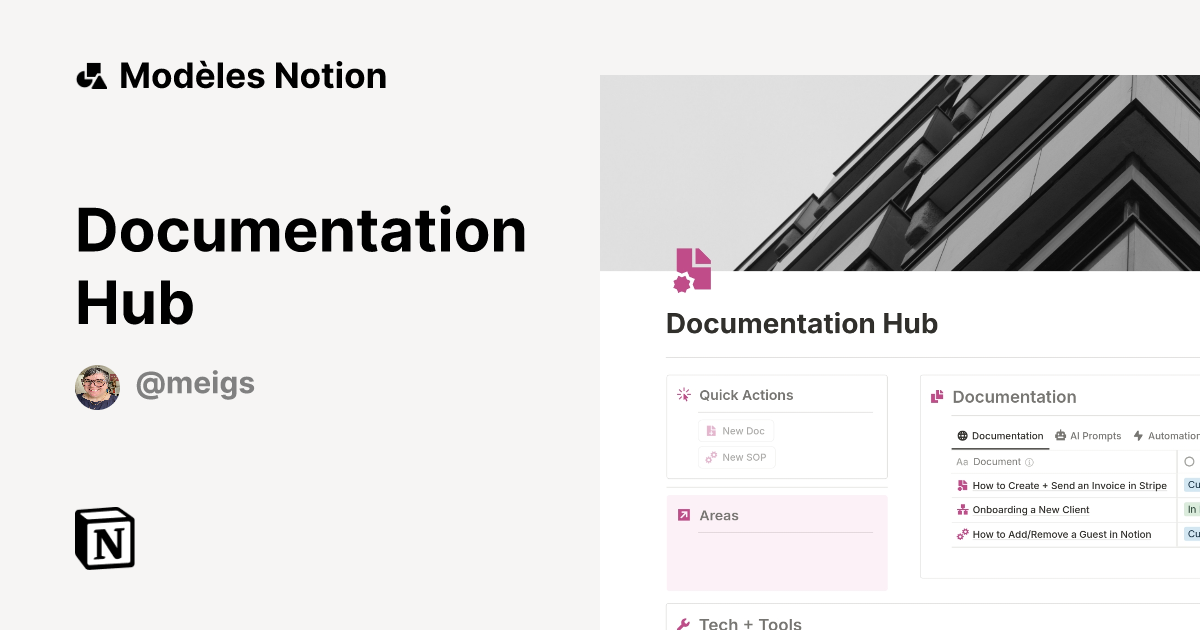Viewport: 1200px width, 630px height.
Task: Click the Documentation database pages icon
Action: pos(938,396)
